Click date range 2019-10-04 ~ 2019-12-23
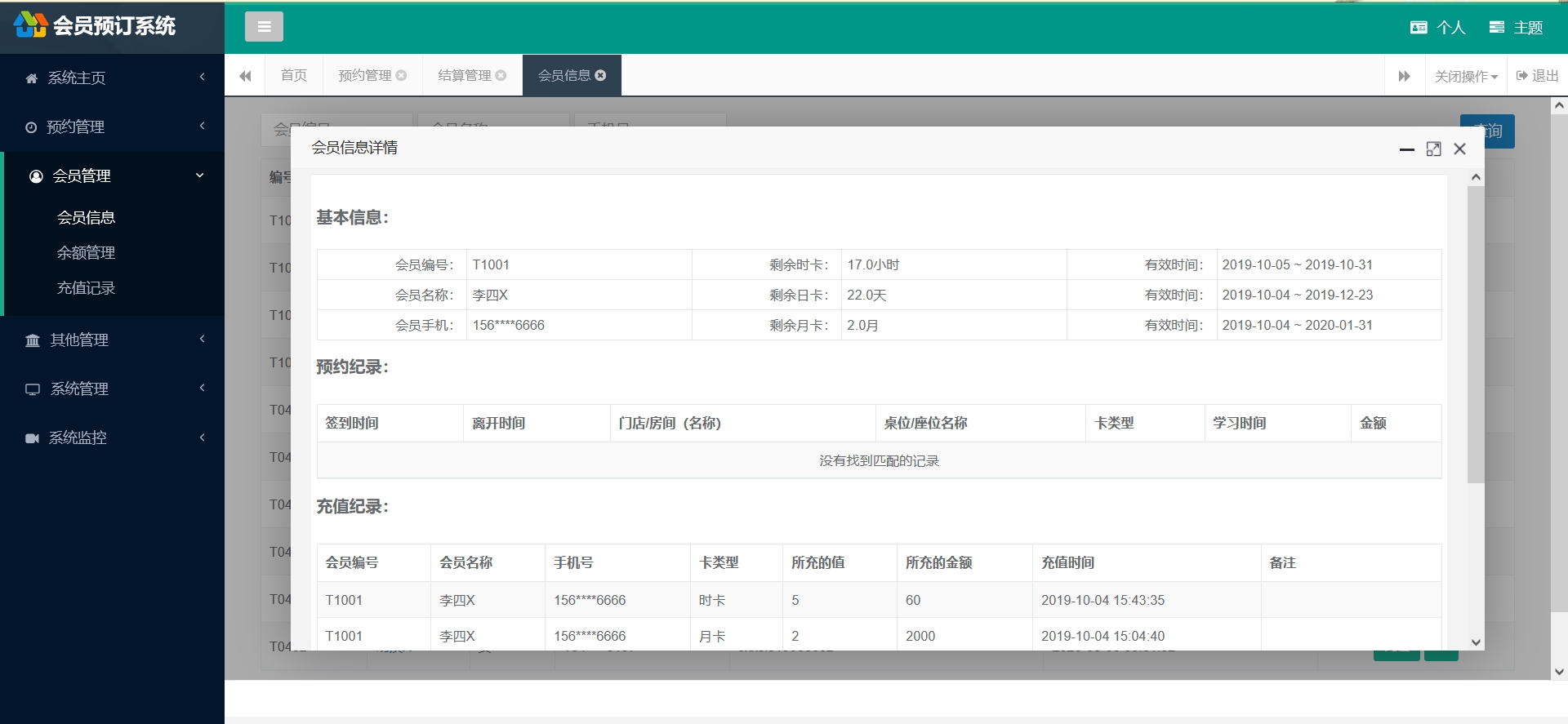1568x724 pixels. coord(1297,295)
